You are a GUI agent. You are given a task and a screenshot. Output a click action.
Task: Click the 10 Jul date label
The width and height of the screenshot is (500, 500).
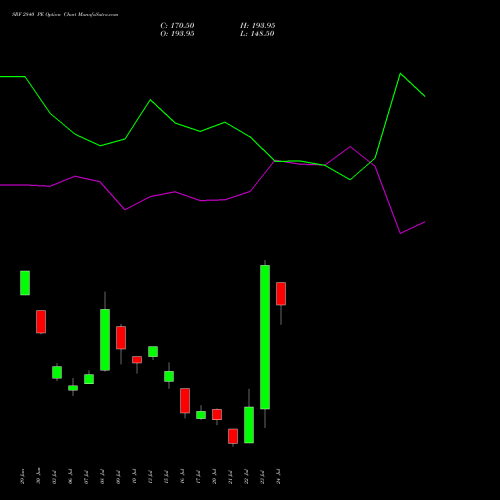click(134, 477)
